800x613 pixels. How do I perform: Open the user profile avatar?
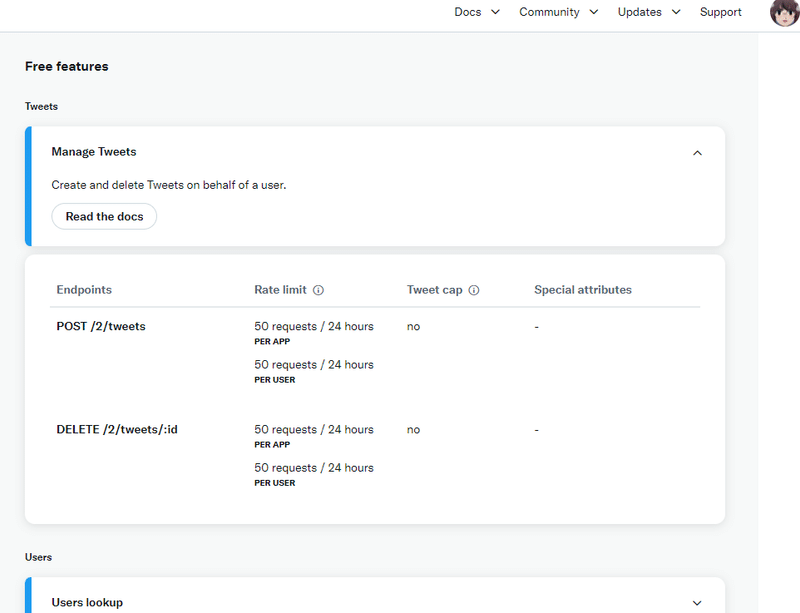[785, 12]
